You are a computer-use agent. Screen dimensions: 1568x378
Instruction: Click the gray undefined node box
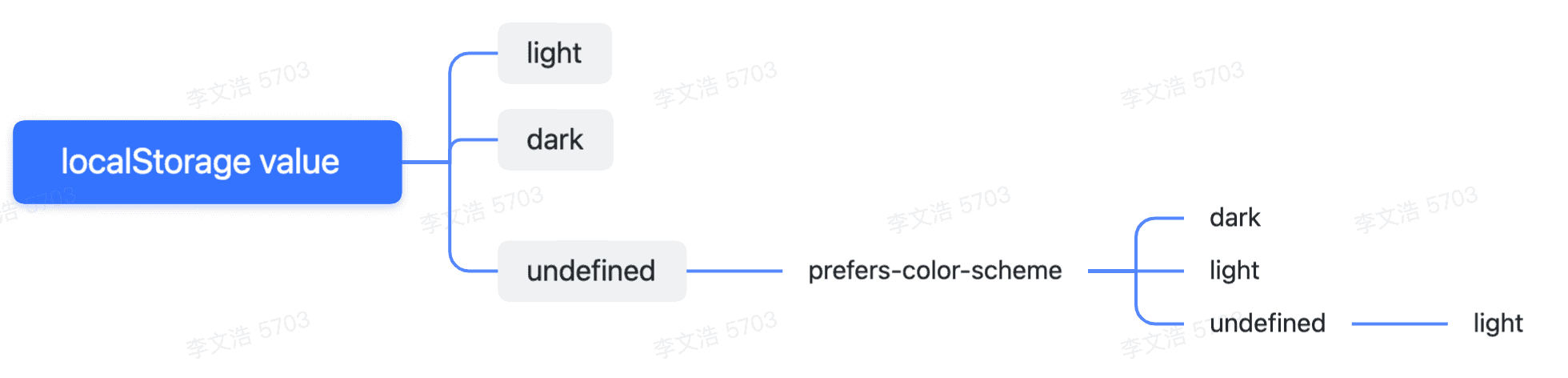point(591,271)
